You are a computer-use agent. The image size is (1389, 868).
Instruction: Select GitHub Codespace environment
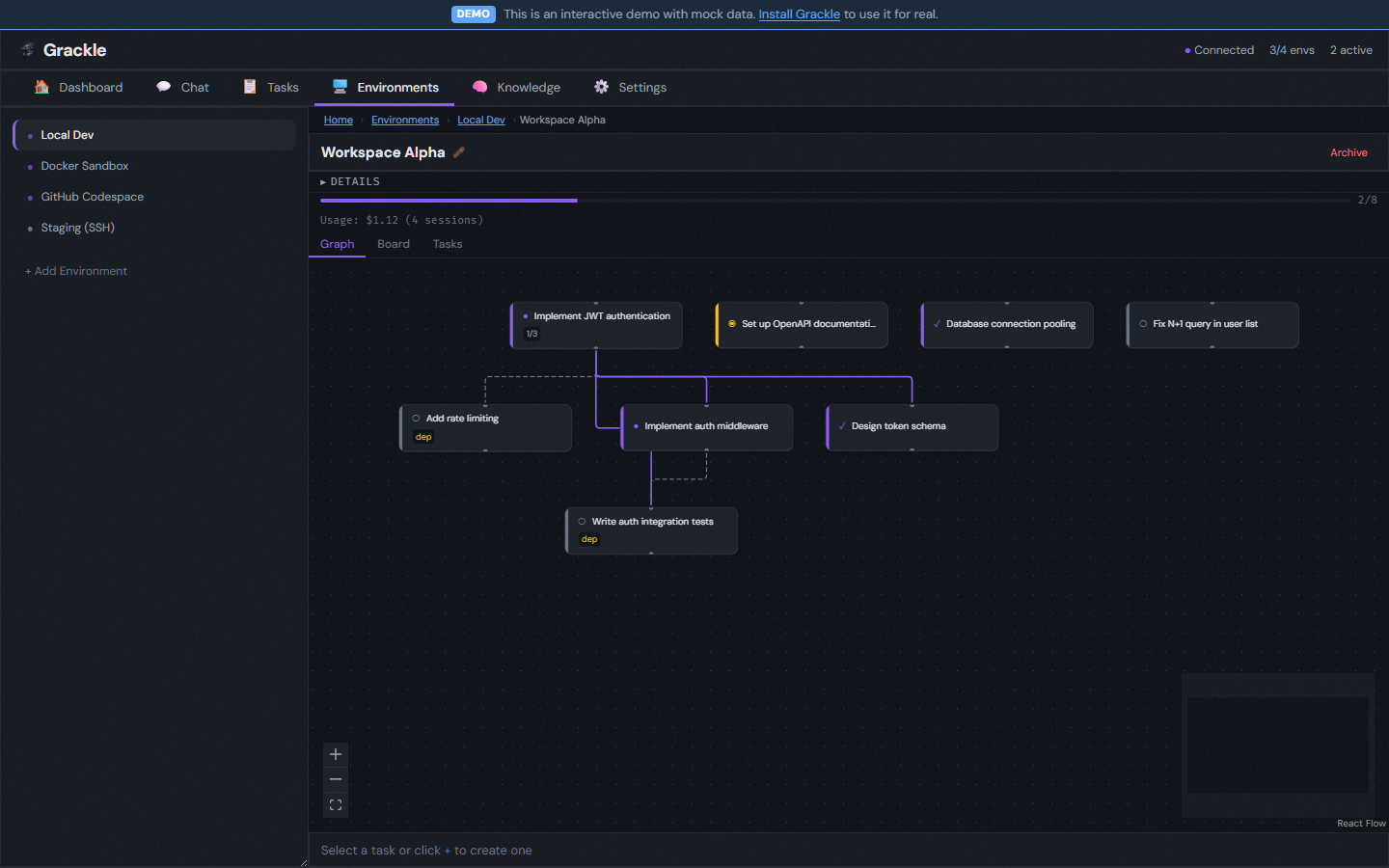tap(154, 197)
